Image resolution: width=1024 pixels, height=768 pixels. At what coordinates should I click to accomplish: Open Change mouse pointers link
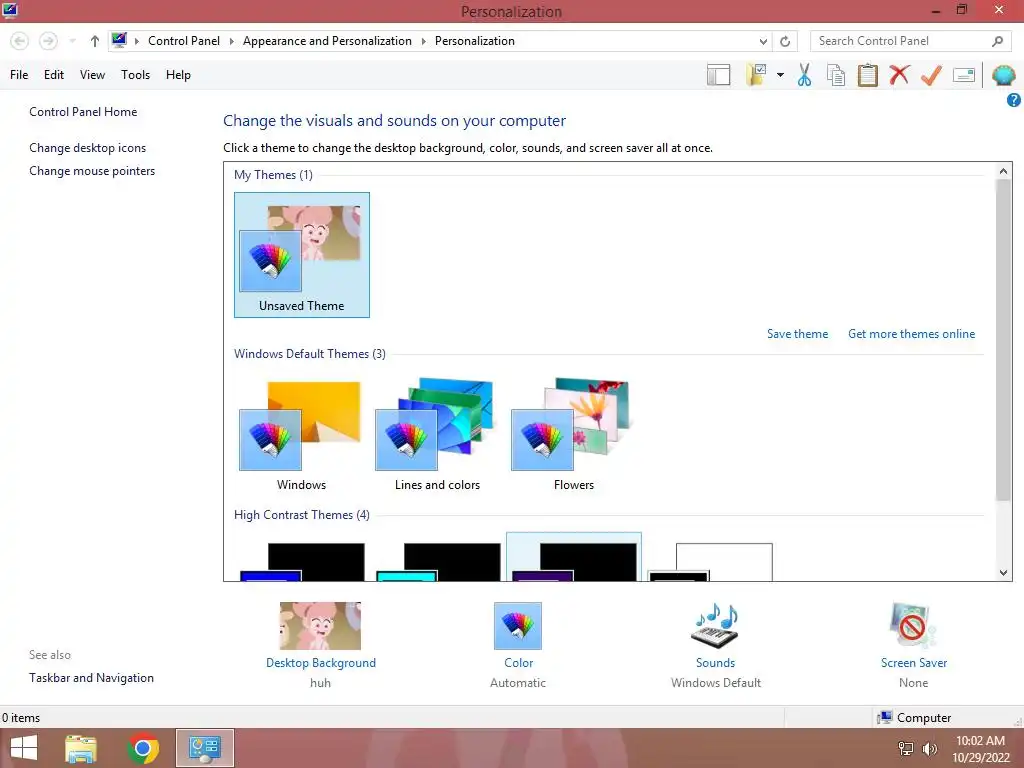(x=92, y=171)
